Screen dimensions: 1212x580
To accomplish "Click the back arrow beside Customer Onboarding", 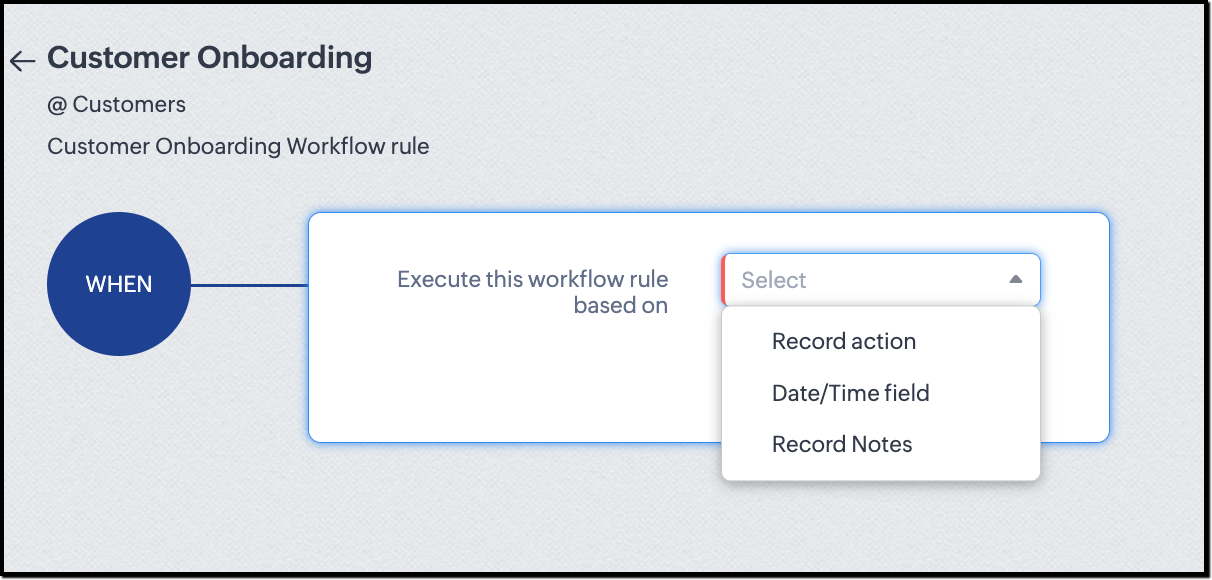I will coord(22,62).
